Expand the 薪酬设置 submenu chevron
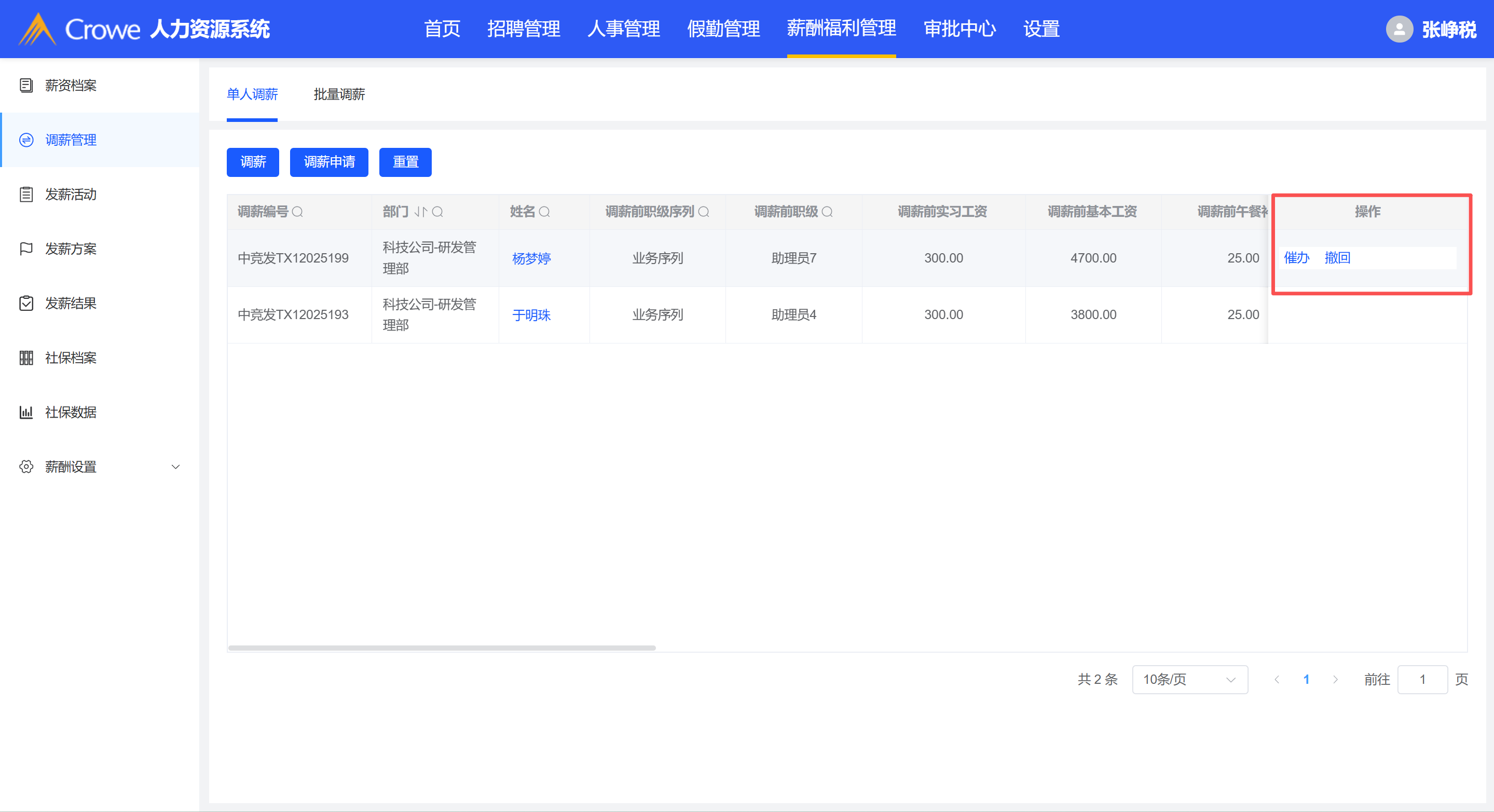Viewport: 1494px width, 812px height. (x=176, y=467)
